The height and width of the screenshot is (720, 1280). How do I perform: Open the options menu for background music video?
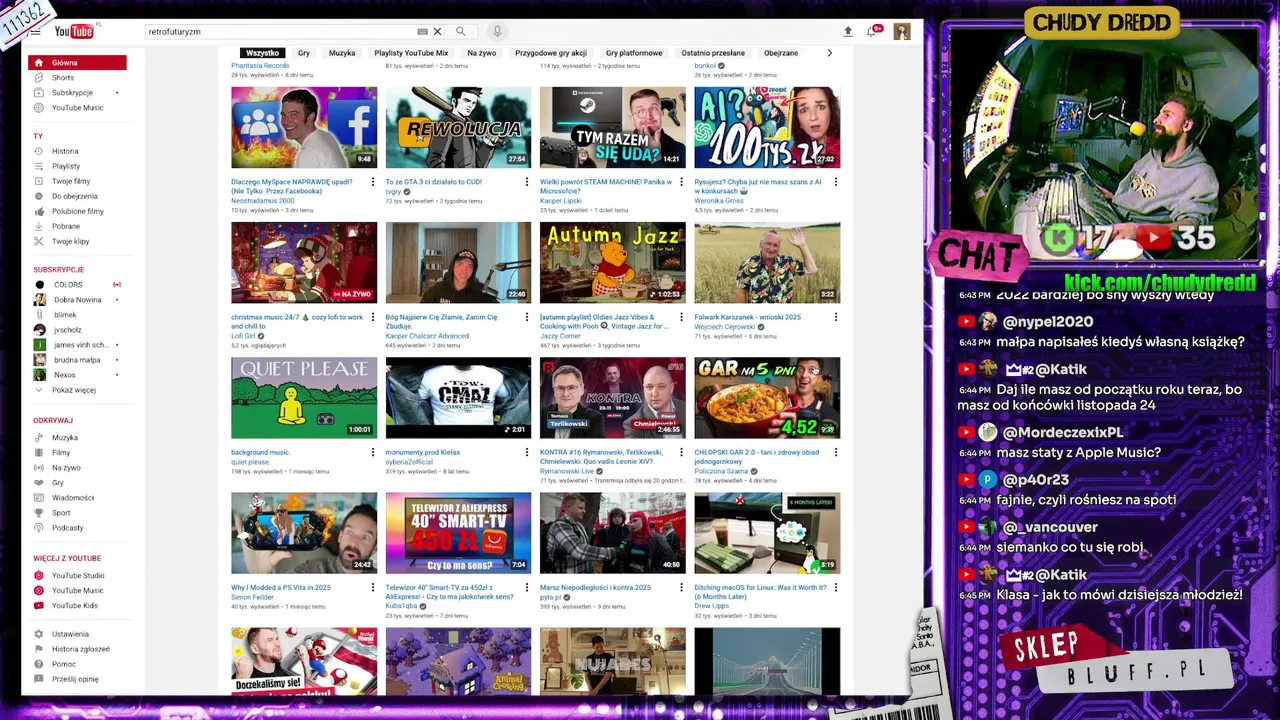point(372,452)
